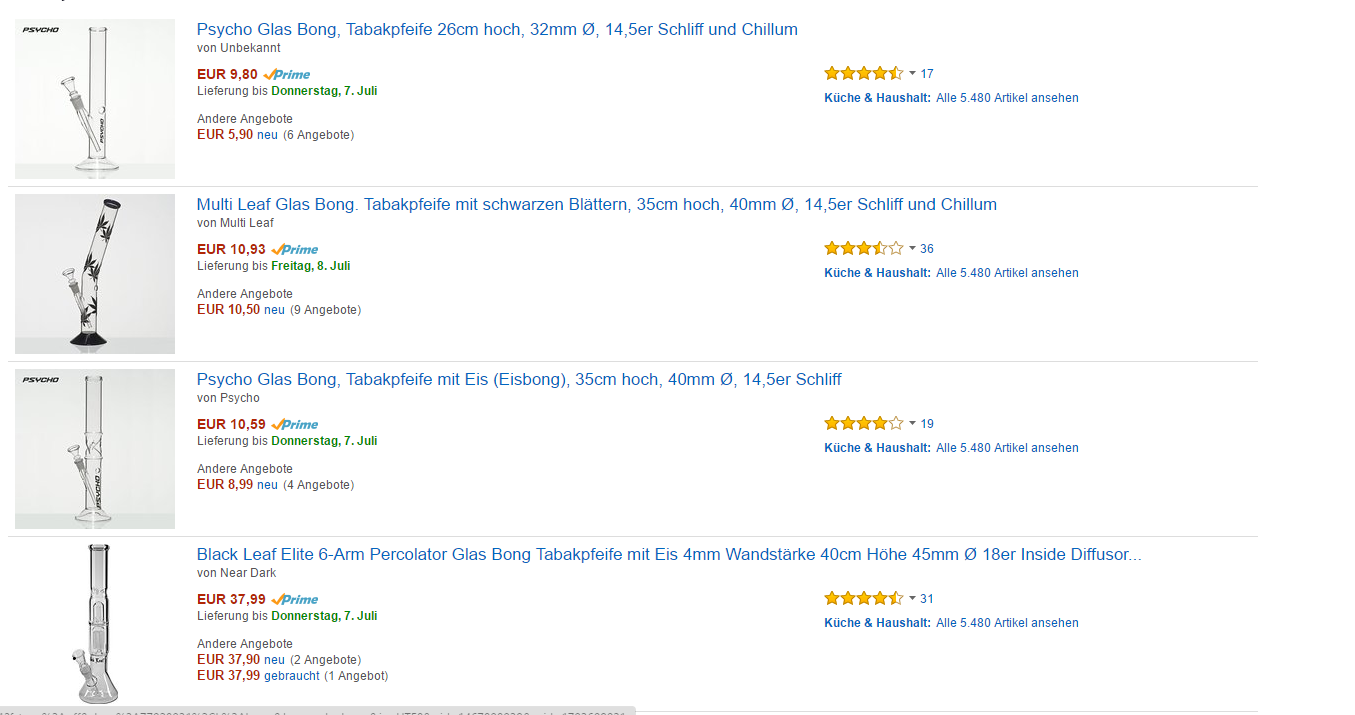Open Psycho Eisbong product image
Viewport: 1355px width, 715px height.
click(95, 449)
